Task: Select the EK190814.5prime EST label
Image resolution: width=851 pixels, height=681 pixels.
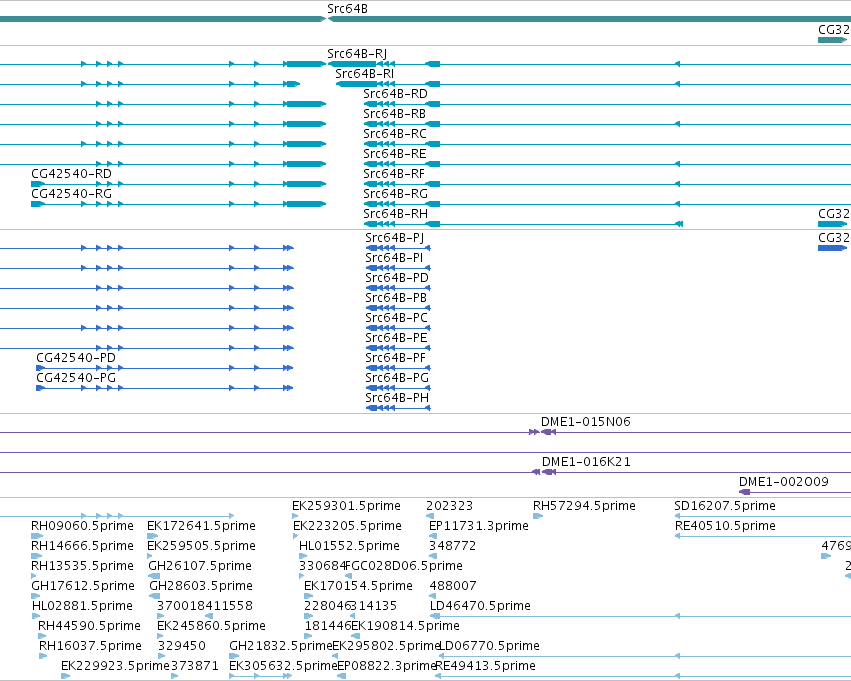Action: [405, 627]
